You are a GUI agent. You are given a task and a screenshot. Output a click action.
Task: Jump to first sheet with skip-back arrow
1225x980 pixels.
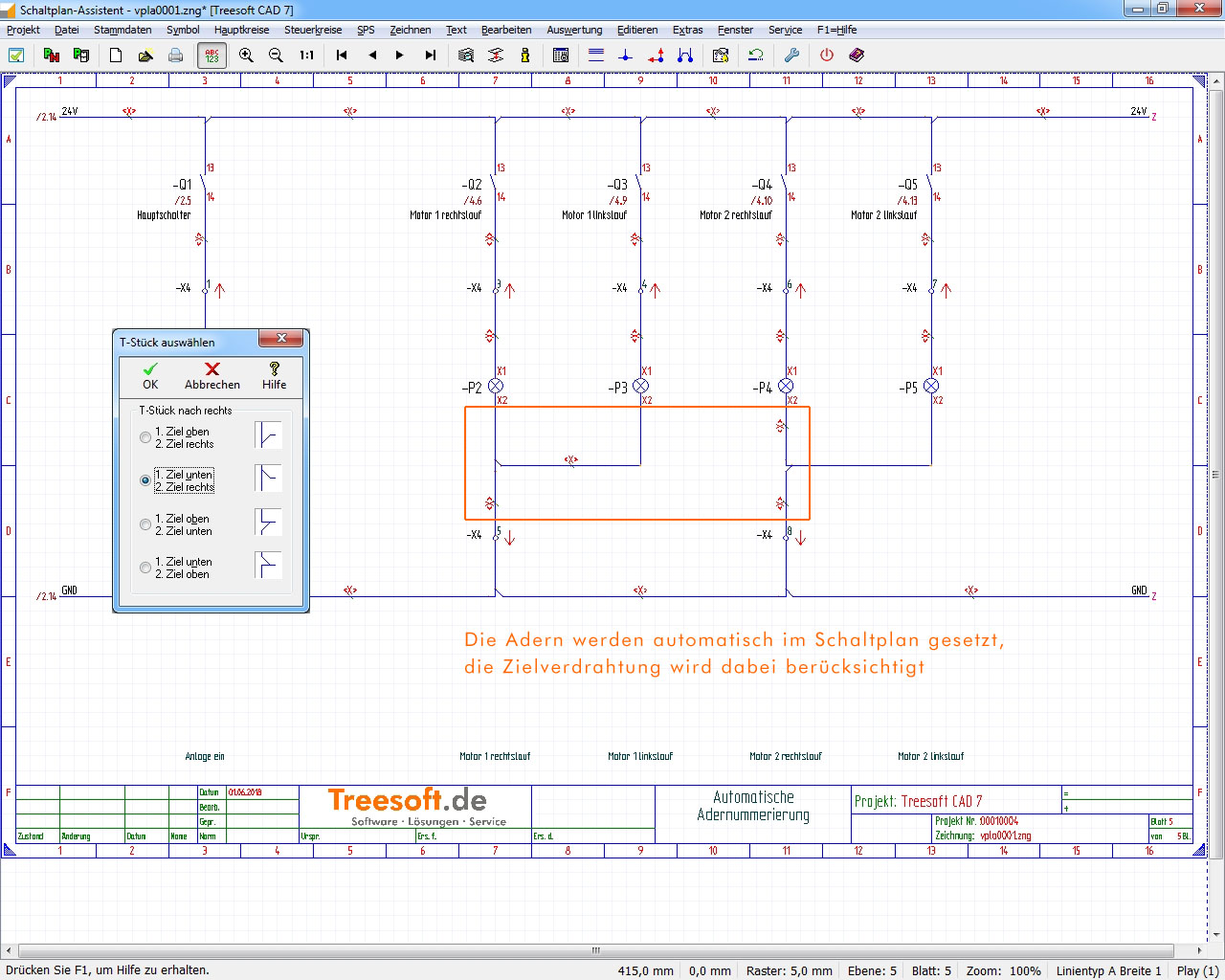tap(342, 56)
